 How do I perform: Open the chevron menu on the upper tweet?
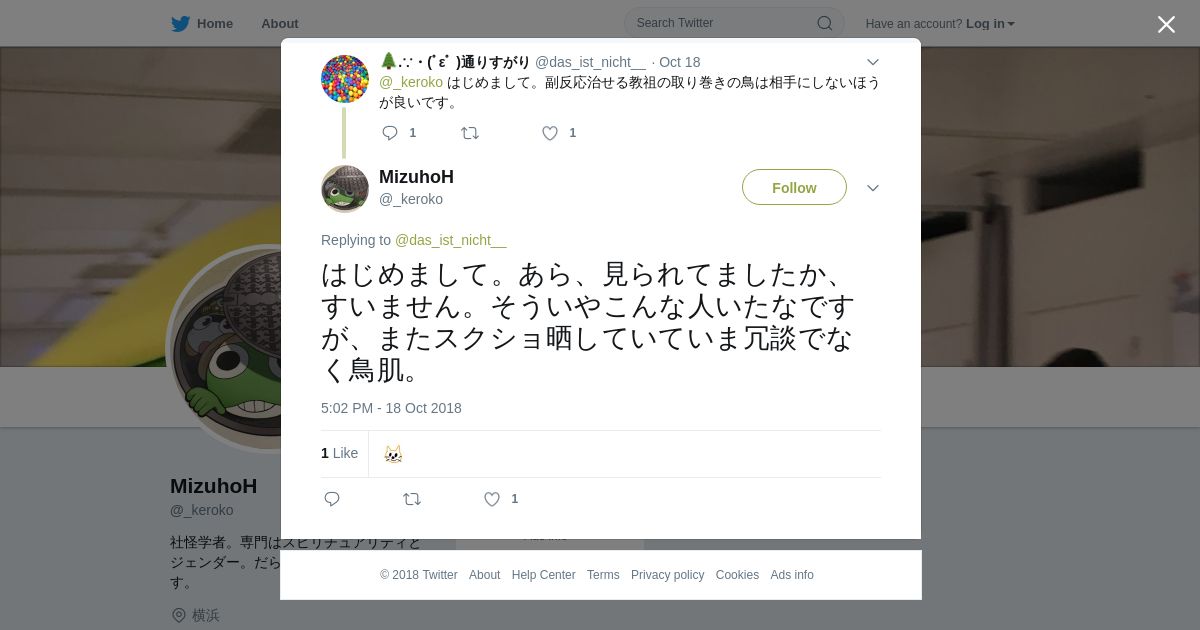[x=873, y=62]
